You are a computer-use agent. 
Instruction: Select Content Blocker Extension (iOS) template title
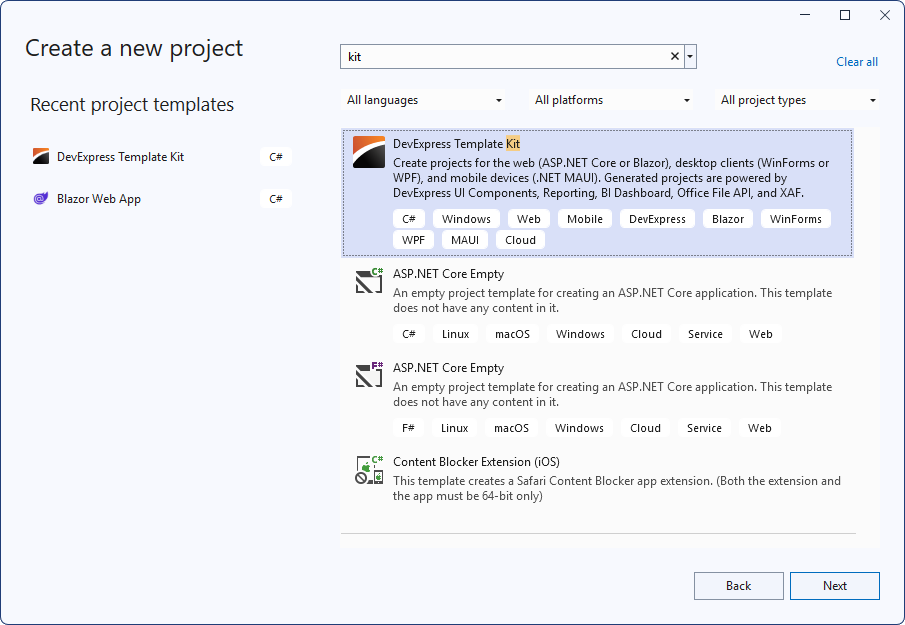476,462
